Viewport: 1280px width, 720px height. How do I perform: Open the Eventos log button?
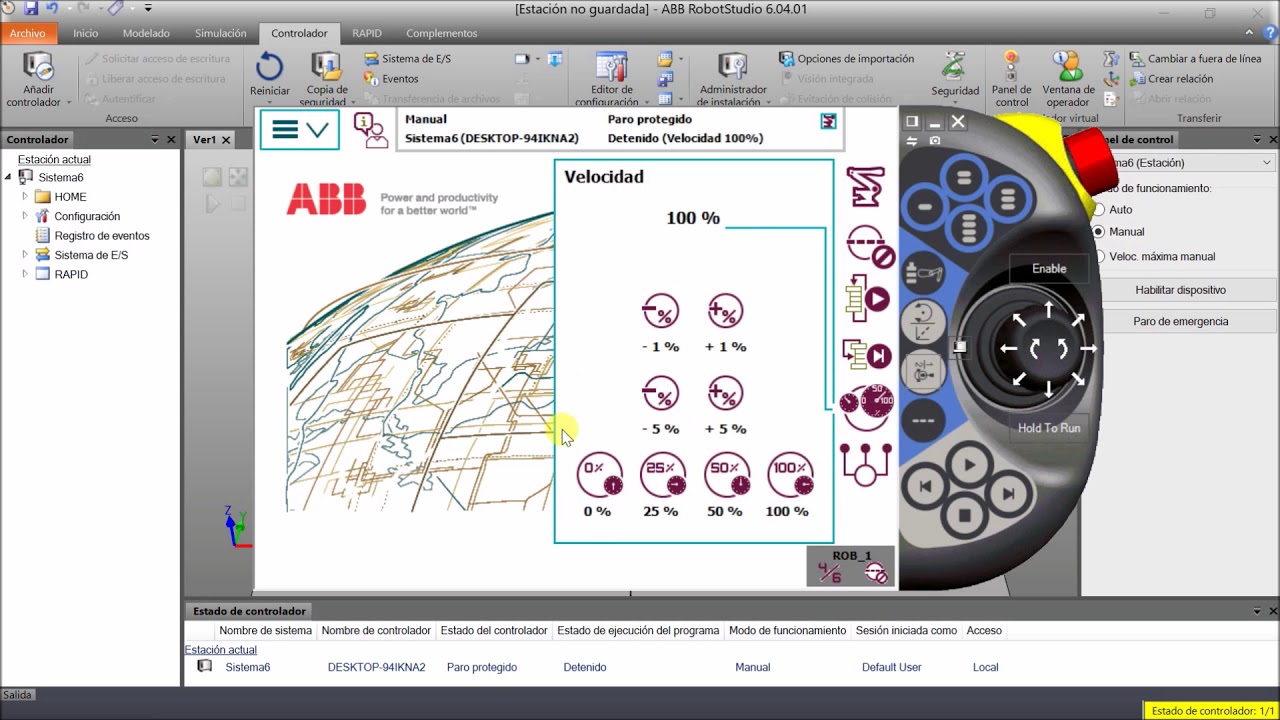[x=391, y=79]
